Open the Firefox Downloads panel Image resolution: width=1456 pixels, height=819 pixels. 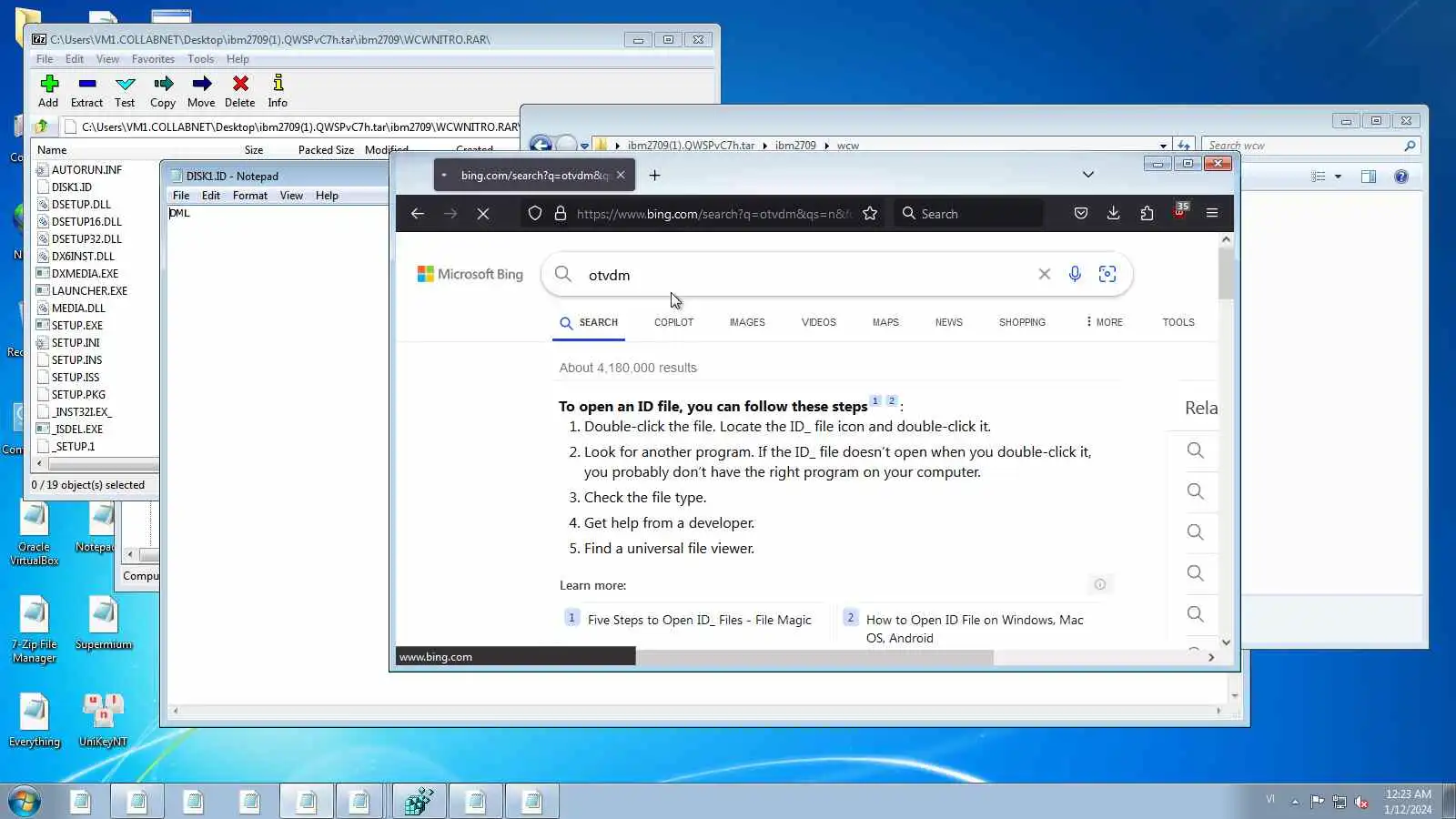[1113, 213]
